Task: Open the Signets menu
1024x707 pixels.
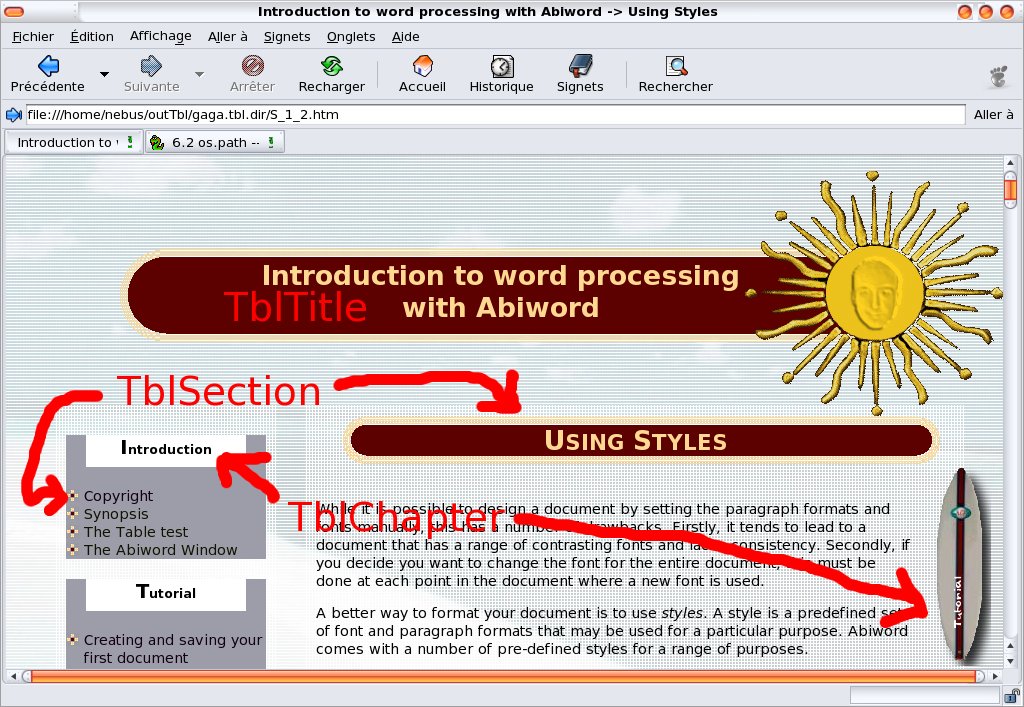Action: click(x=287, y=37)
